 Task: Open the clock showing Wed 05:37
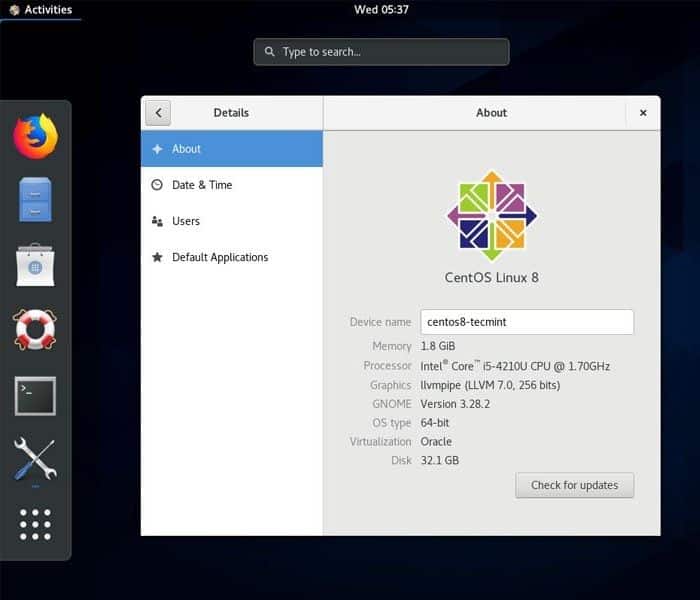tap(381, 10)
